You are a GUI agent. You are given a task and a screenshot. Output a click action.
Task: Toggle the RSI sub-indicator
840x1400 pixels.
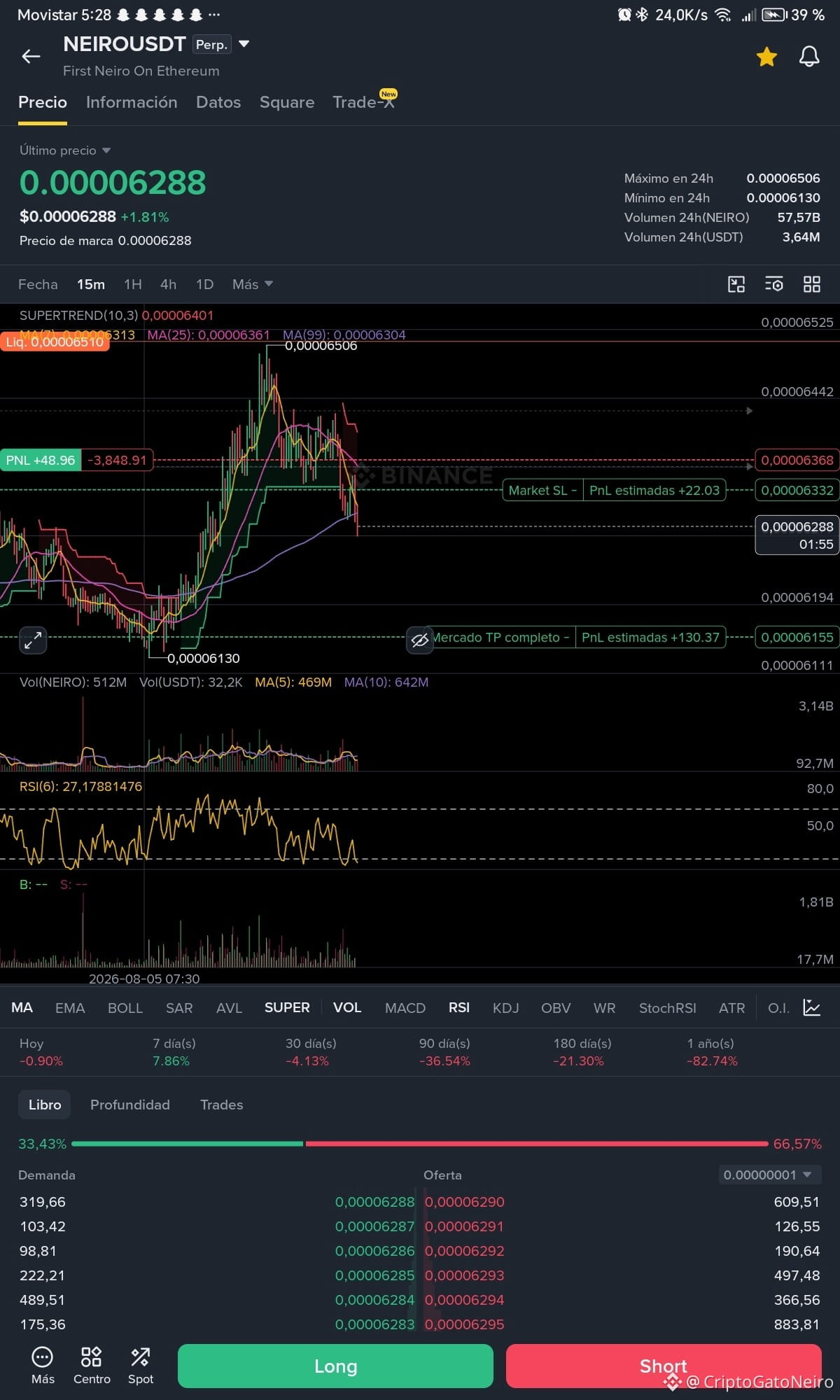459,1007
